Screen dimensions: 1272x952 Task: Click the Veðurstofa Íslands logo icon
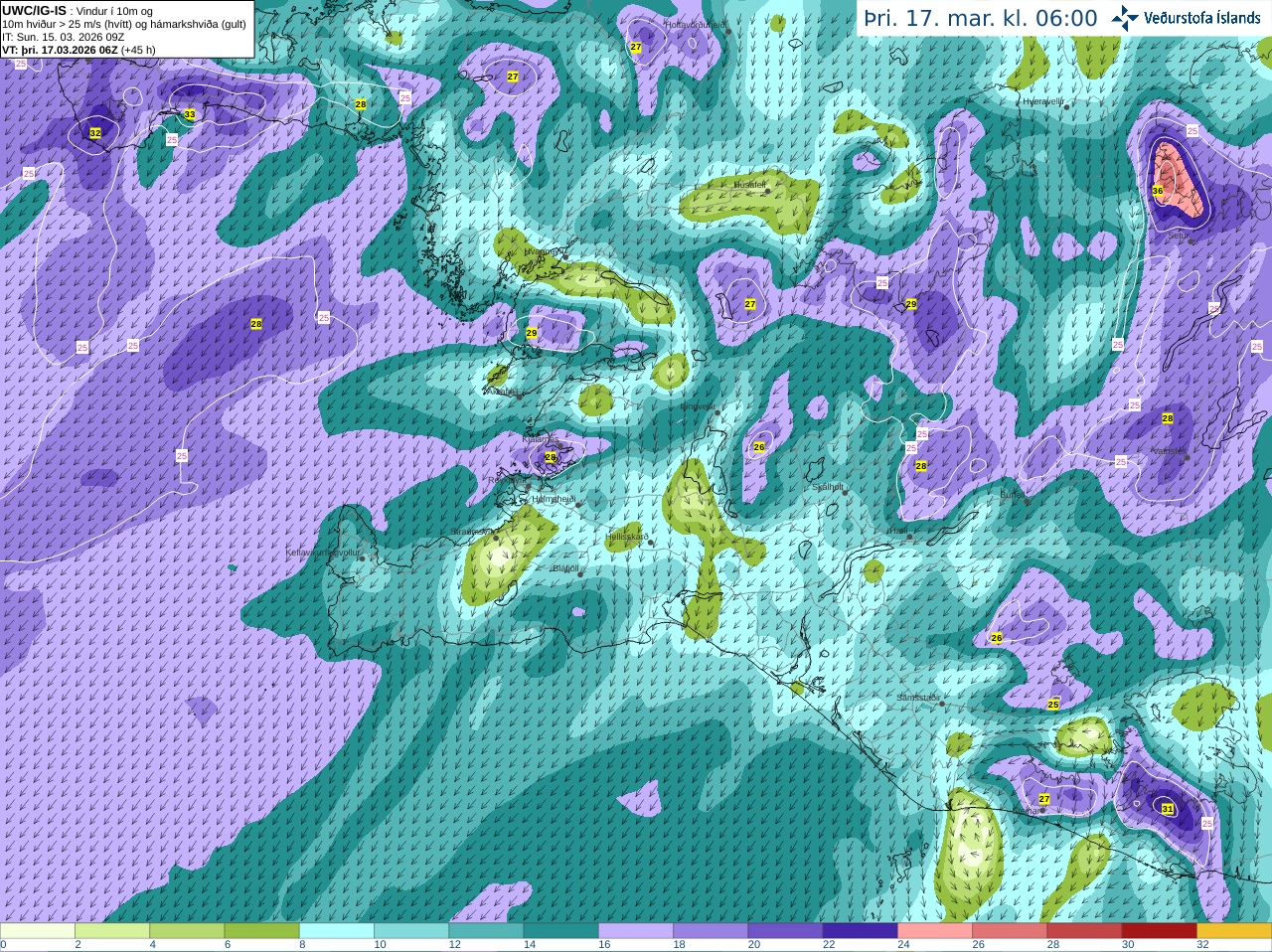(1125, 18)
